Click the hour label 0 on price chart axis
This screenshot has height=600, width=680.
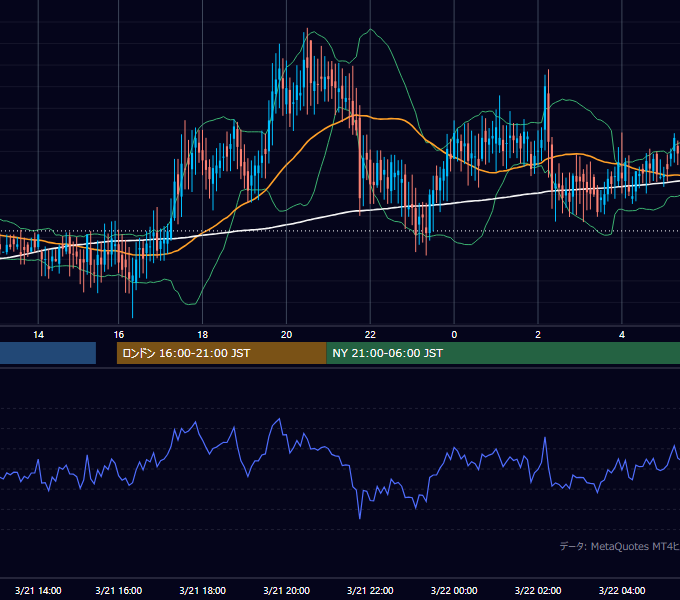click(x=454, y=335)
